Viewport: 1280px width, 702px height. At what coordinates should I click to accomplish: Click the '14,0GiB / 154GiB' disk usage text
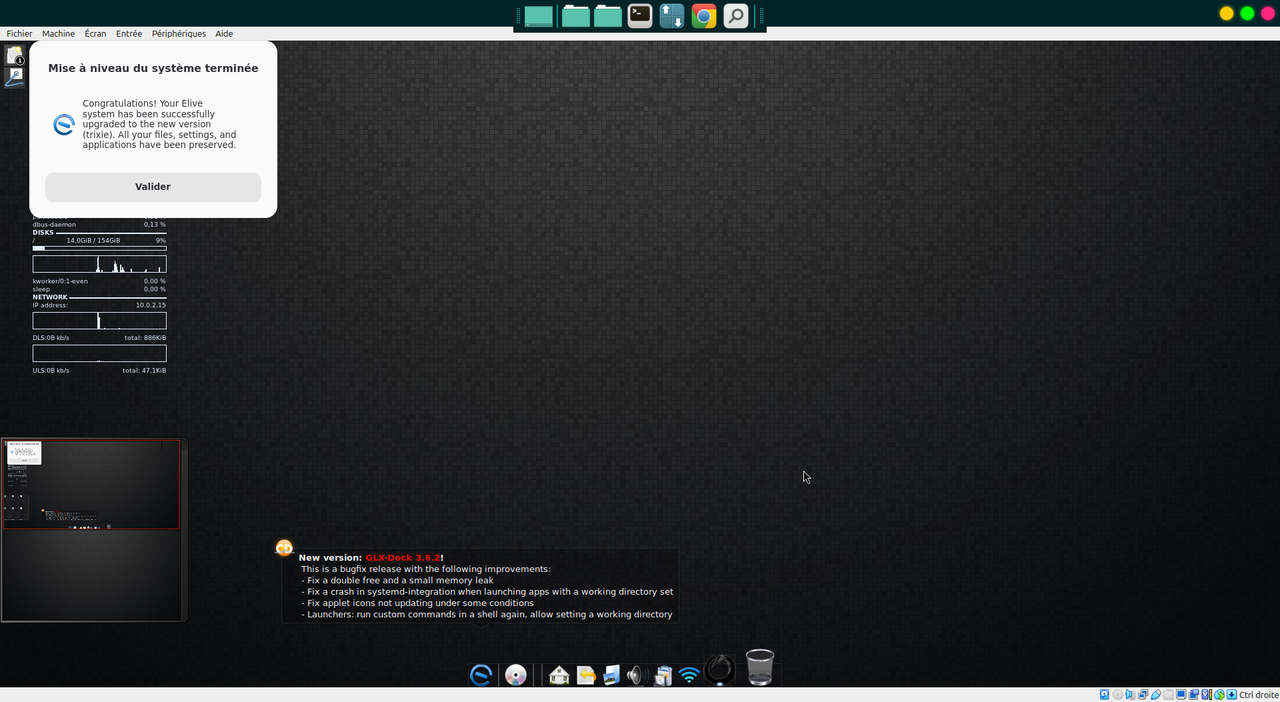[93, 240]
